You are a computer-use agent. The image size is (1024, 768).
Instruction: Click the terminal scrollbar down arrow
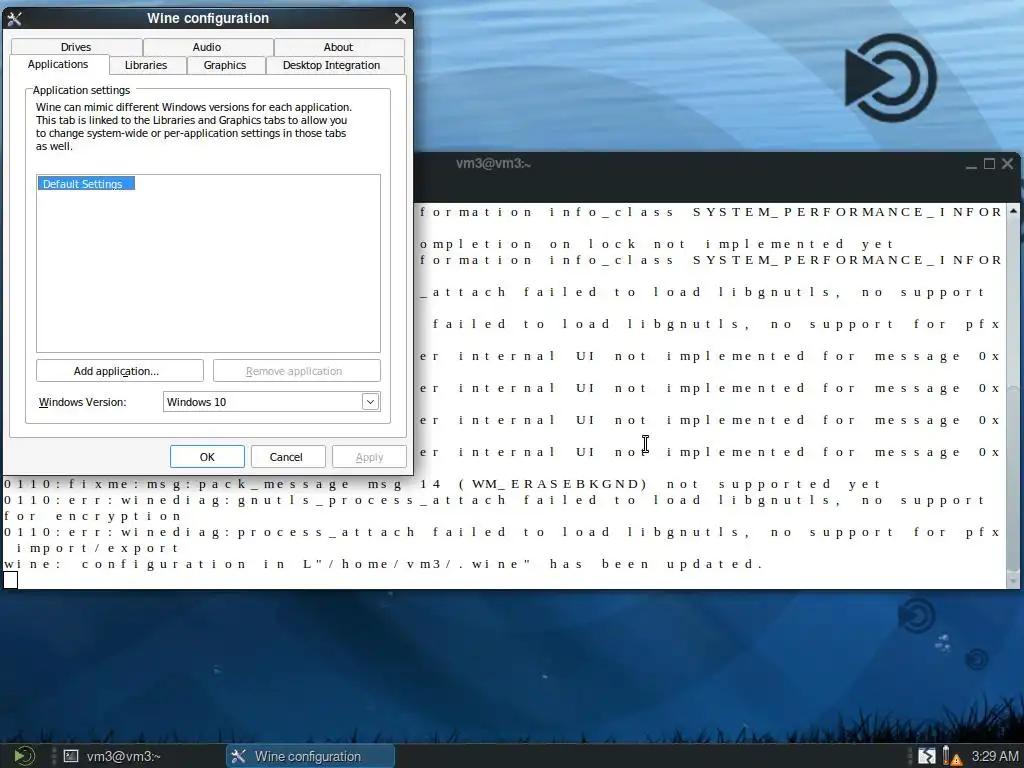click(x=1013, y=581)
